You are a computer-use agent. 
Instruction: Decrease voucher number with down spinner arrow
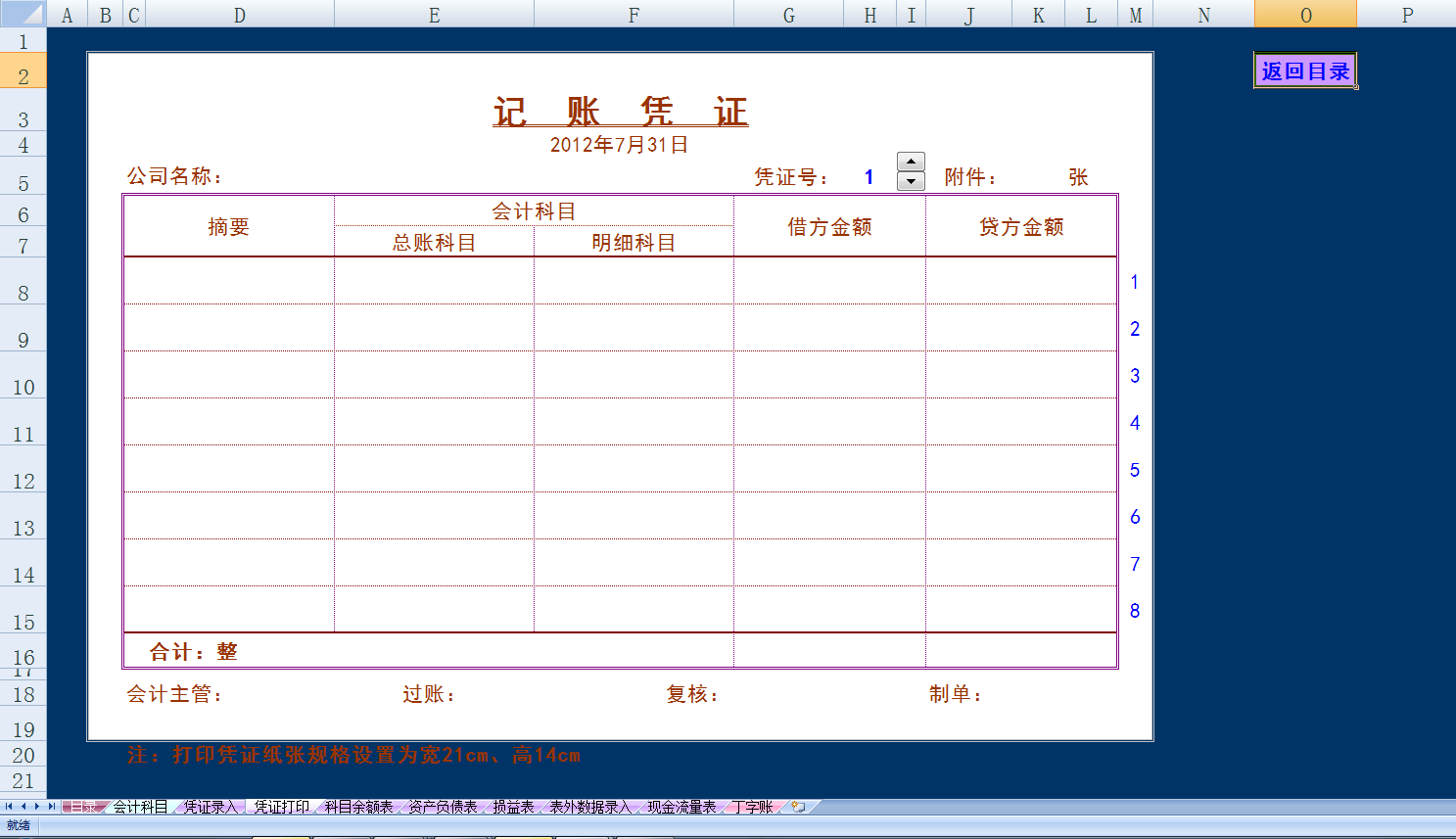[x=911, y=181]
